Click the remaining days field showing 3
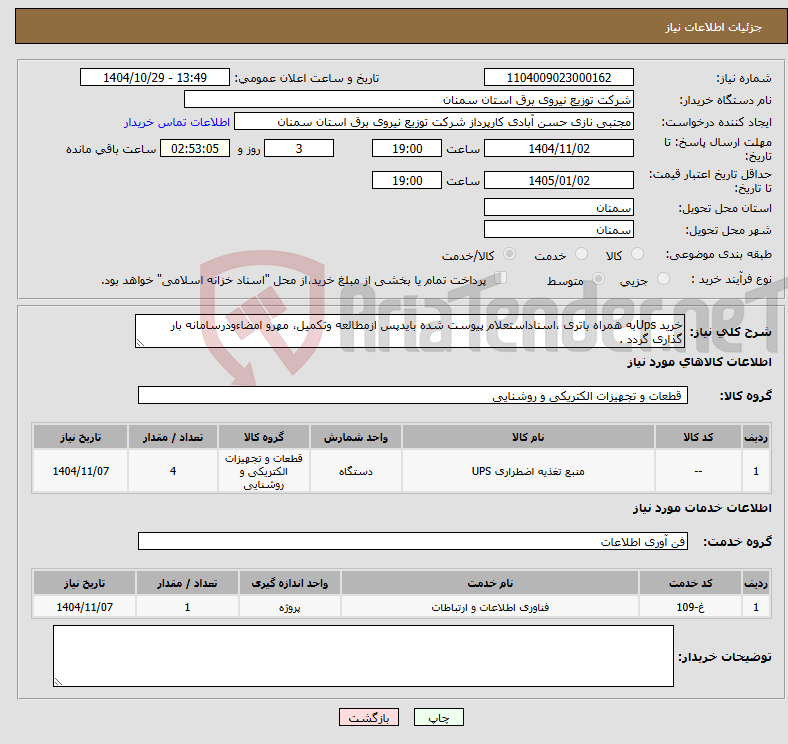The image size is (788, 744). tap(299, 148)
